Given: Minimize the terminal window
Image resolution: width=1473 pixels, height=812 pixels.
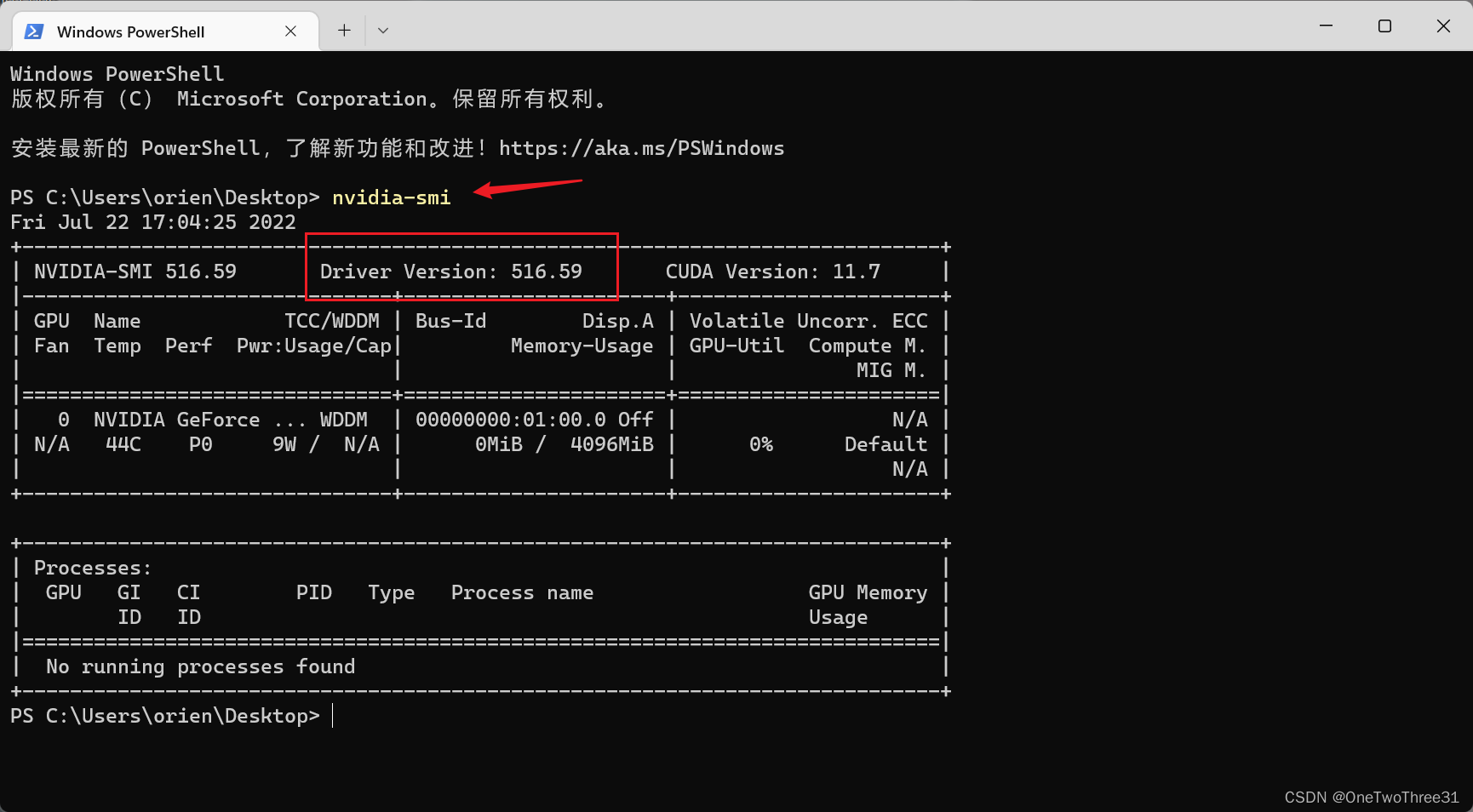Looking at the screenshot, I should pyautogui.click(x=1326, y=26).
